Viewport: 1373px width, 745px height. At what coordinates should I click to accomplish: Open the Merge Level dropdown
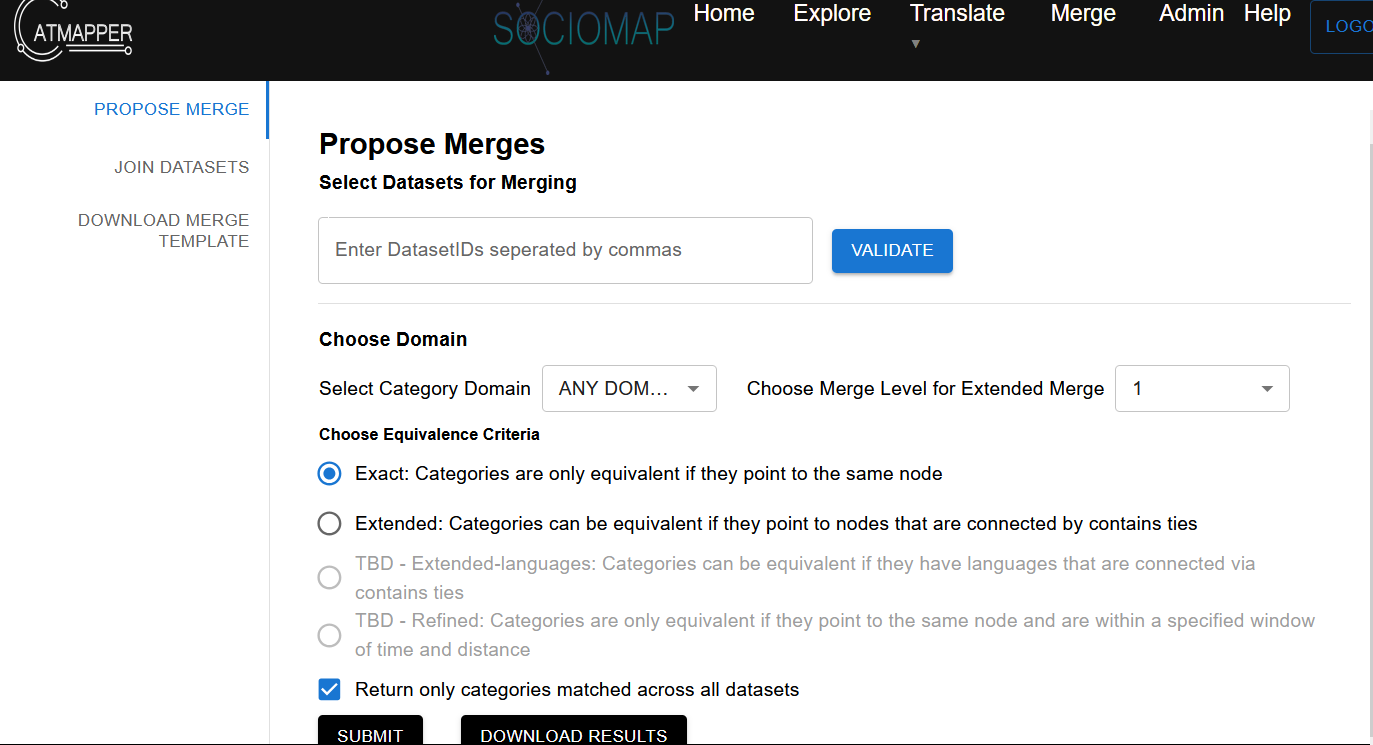click(1201, 389)
